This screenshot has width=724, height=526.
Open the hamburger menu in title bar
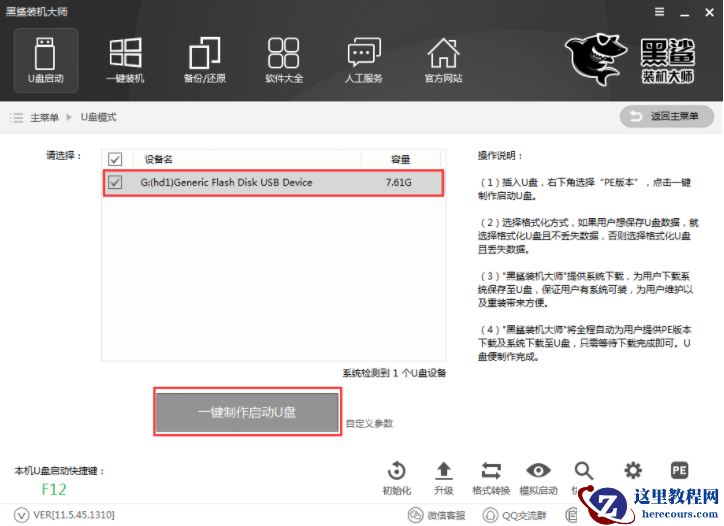(x=660, y=12)
